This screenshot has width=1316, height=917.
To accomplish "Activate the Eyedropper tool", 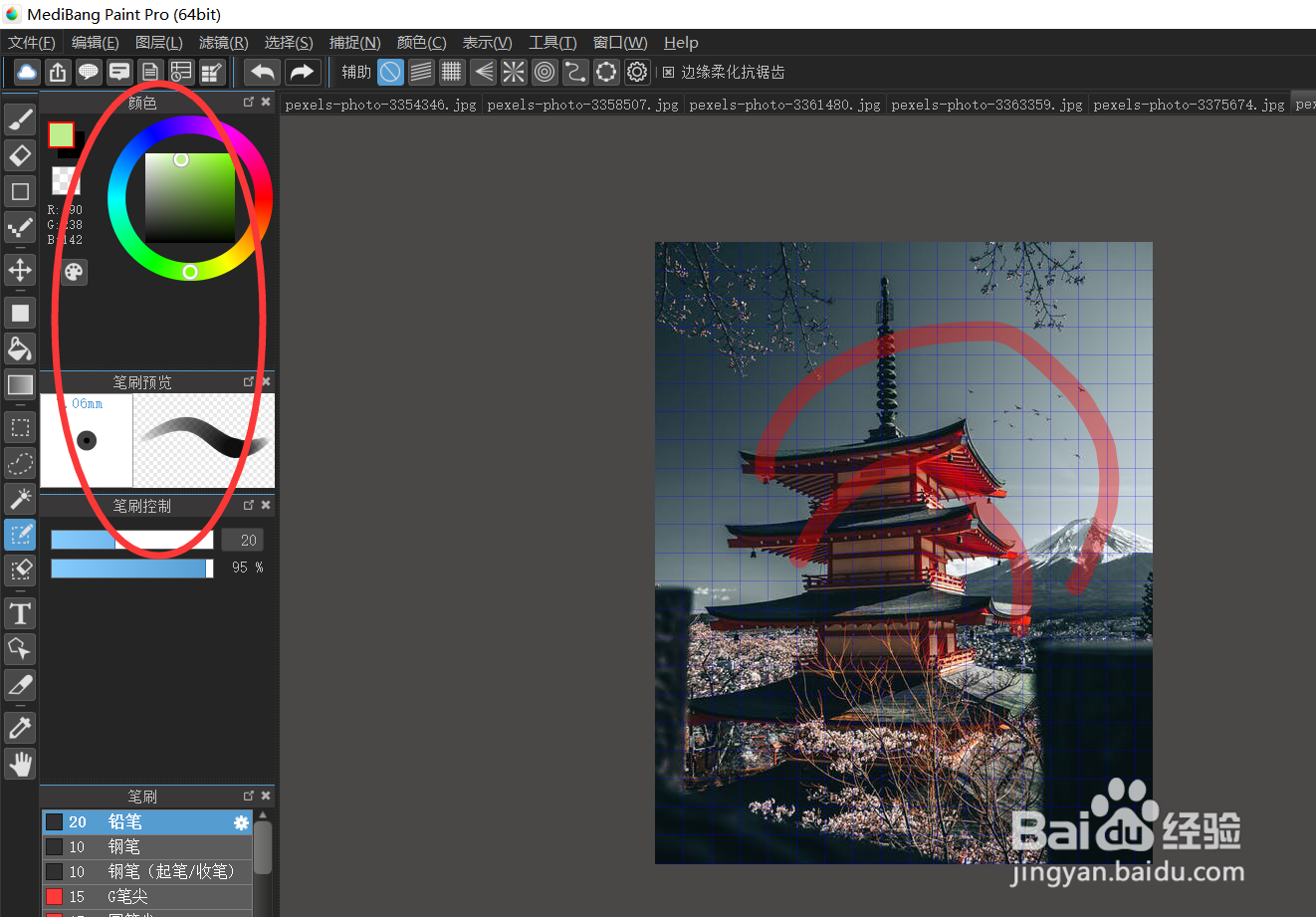I will click(x=20, y=728).
